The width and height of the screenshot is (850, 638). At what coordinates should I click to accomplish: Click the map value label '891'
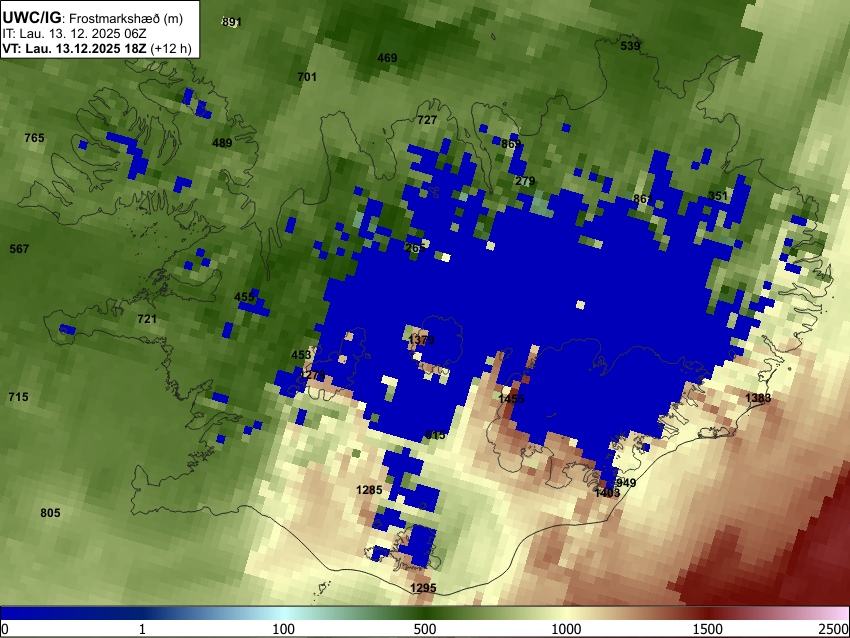(231, 22)
